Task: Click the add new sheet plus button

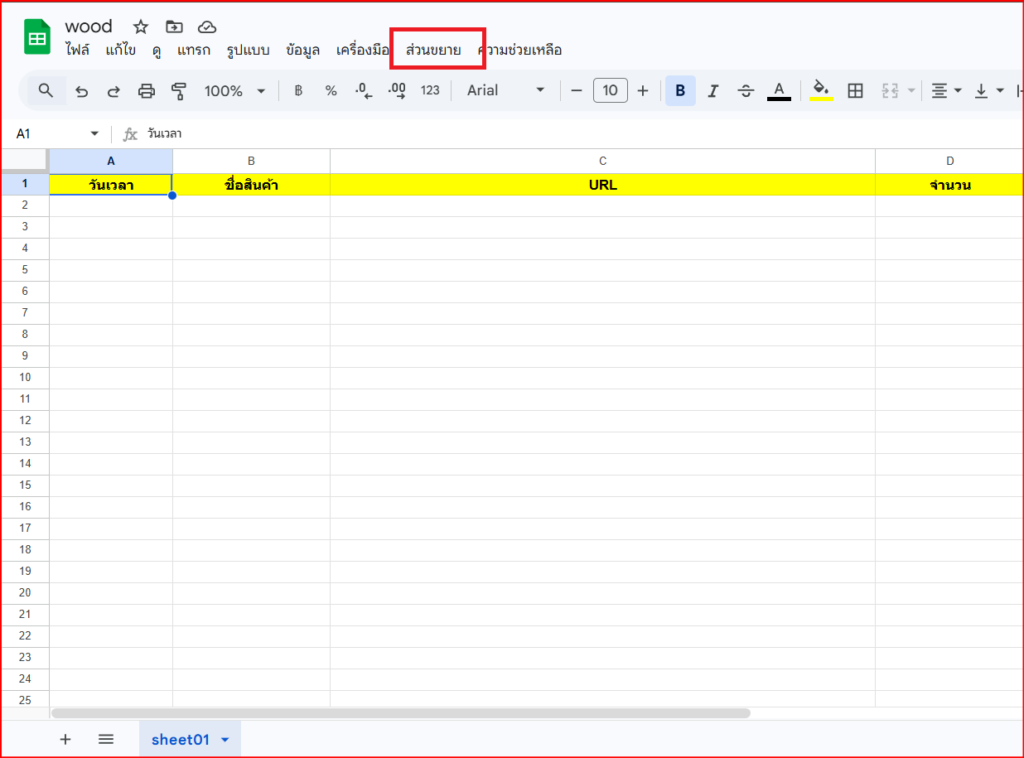Action: coord(66,740)
